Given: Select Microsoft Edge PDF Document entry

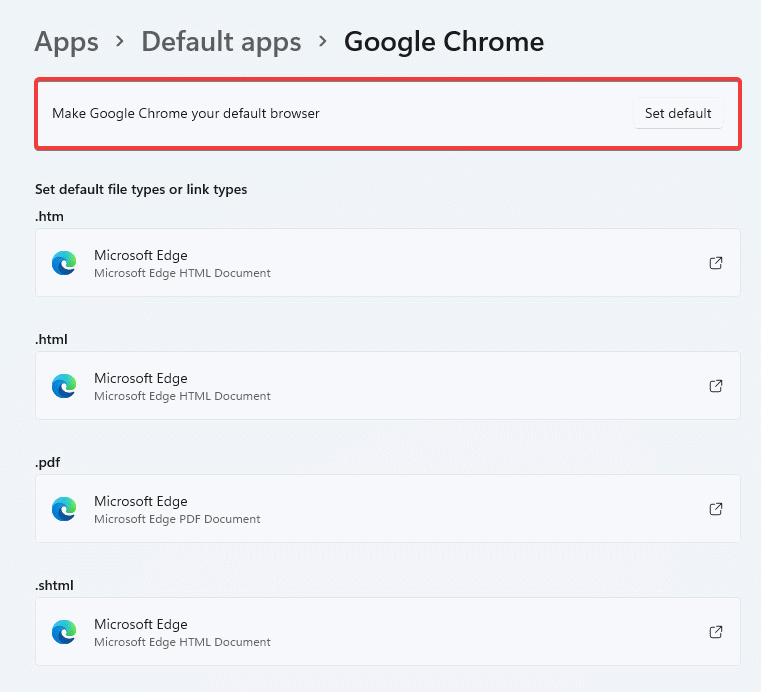Looking at the screenshot, I should 388,509.
